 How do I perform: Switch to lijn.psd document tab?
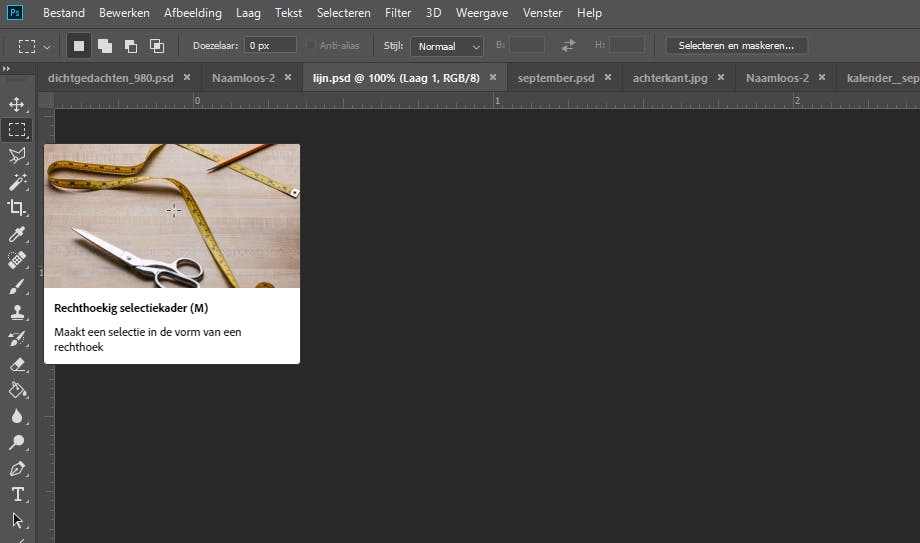point(396,77)
